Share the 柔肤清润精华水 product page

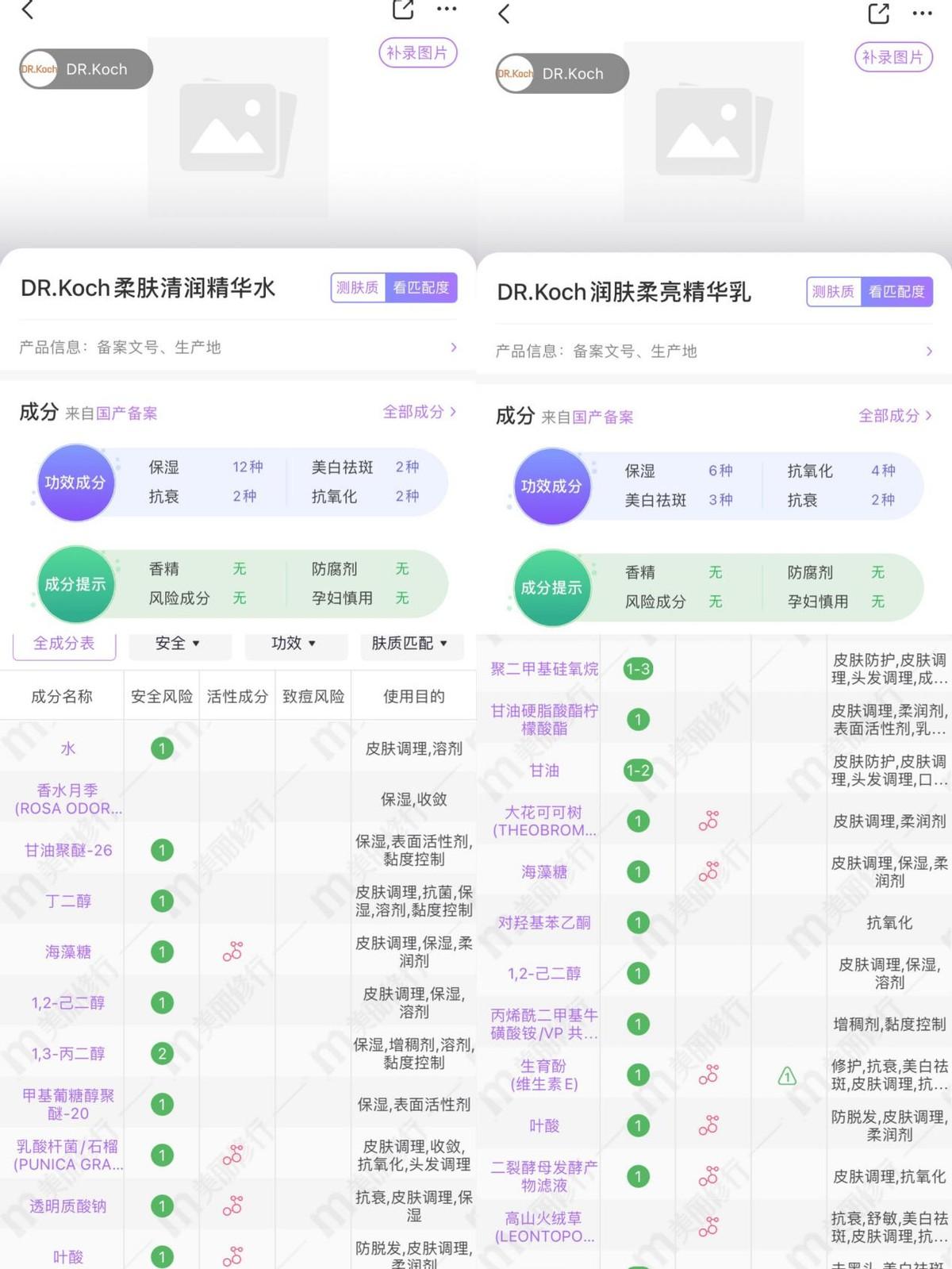(x=403, y=10)
